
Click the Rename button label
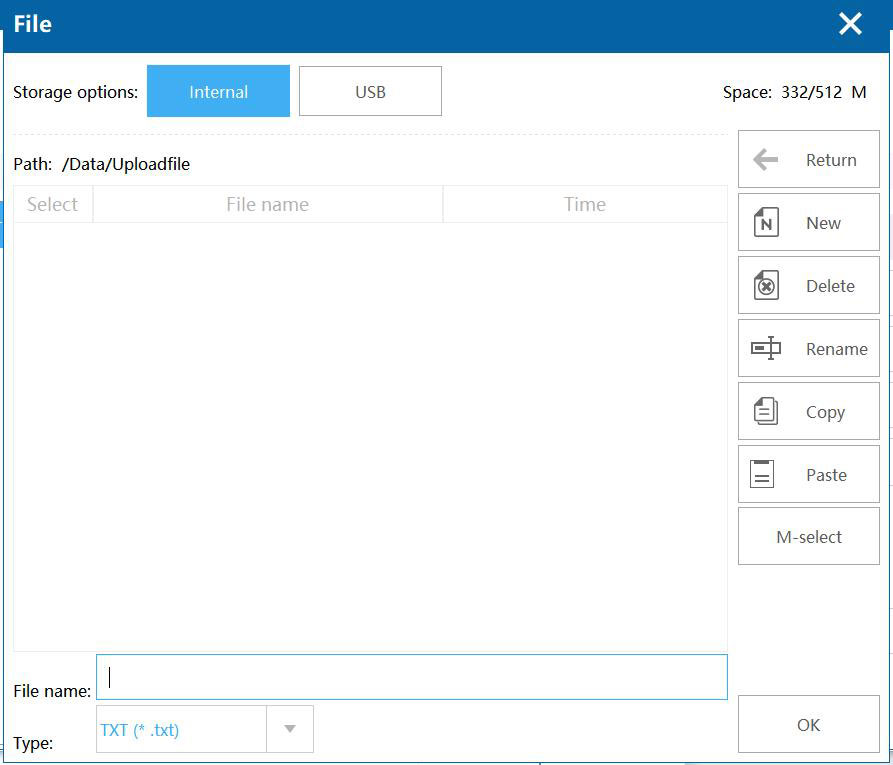click(837, 349)
